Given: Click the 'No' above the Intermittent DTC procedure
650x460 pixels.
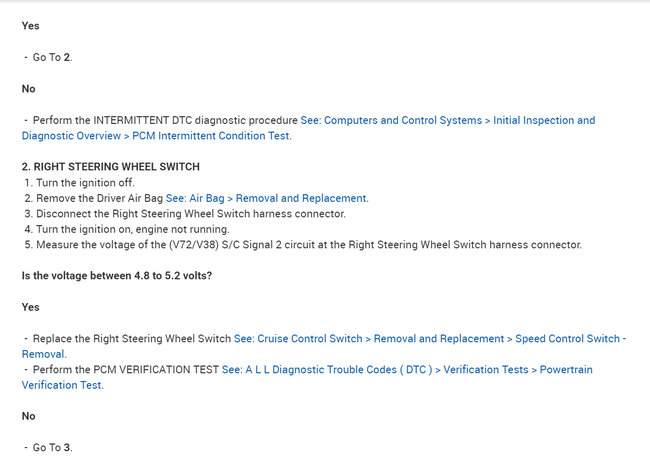Looking at the screenshot, I should coord(28,88).
